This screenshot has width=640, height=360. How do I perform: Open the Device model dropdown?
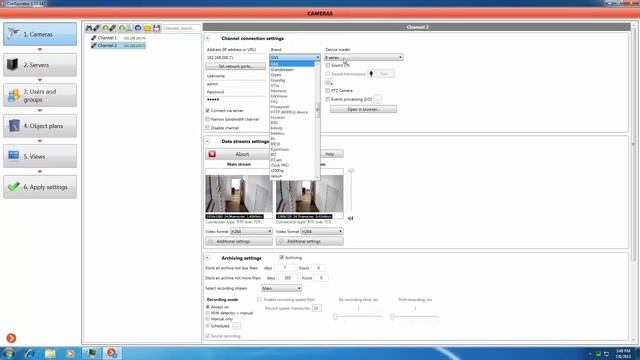(364, 58)
